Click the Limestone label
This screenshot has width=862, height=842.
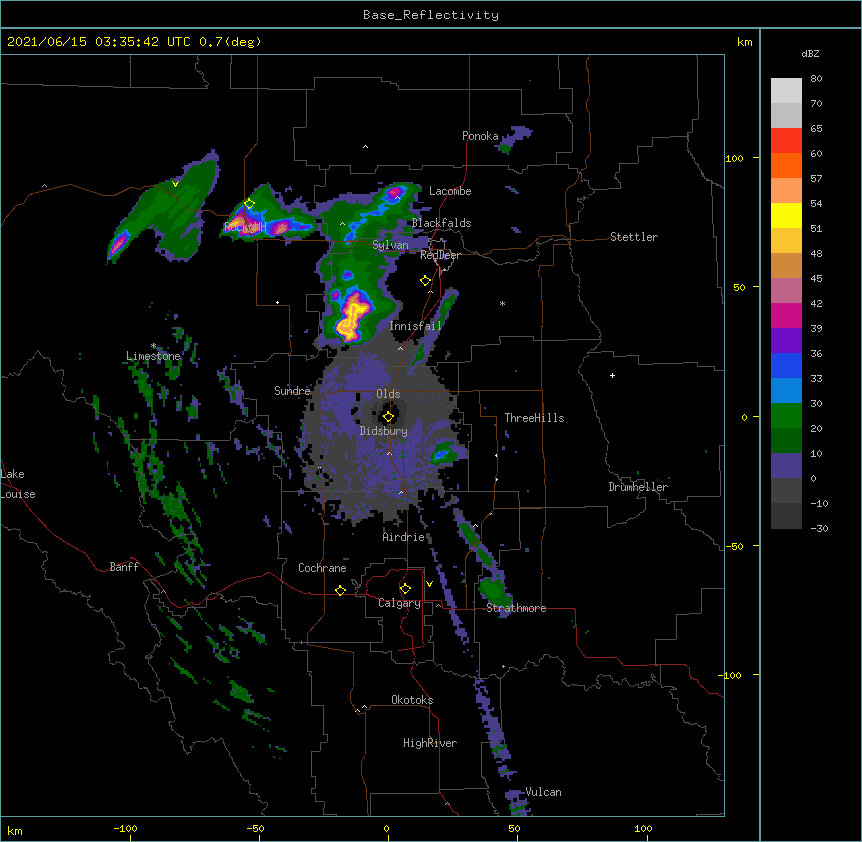(x=153, y=356)
